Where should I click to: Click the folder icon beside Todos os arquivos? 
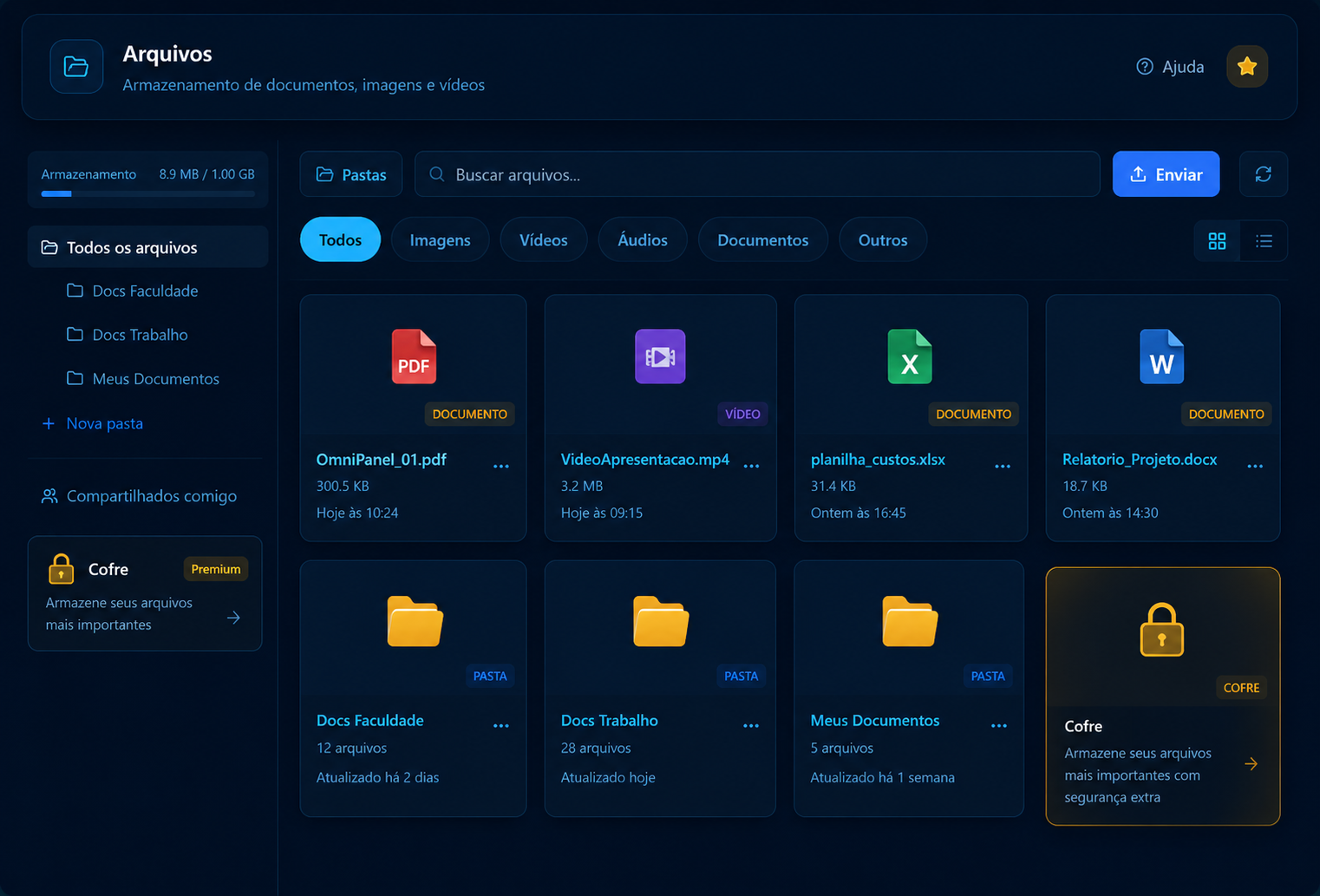click(49, 247)
